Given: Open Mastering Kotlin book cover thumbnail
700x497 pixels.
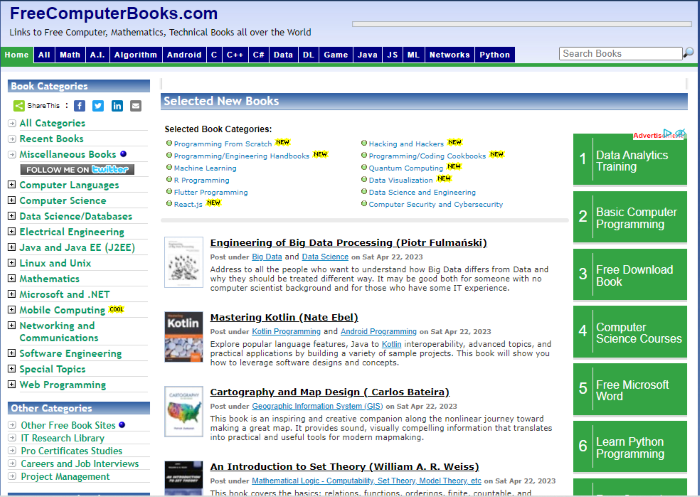Looking at the screenshot, I should pyautogui.click(x=183, y=337).
